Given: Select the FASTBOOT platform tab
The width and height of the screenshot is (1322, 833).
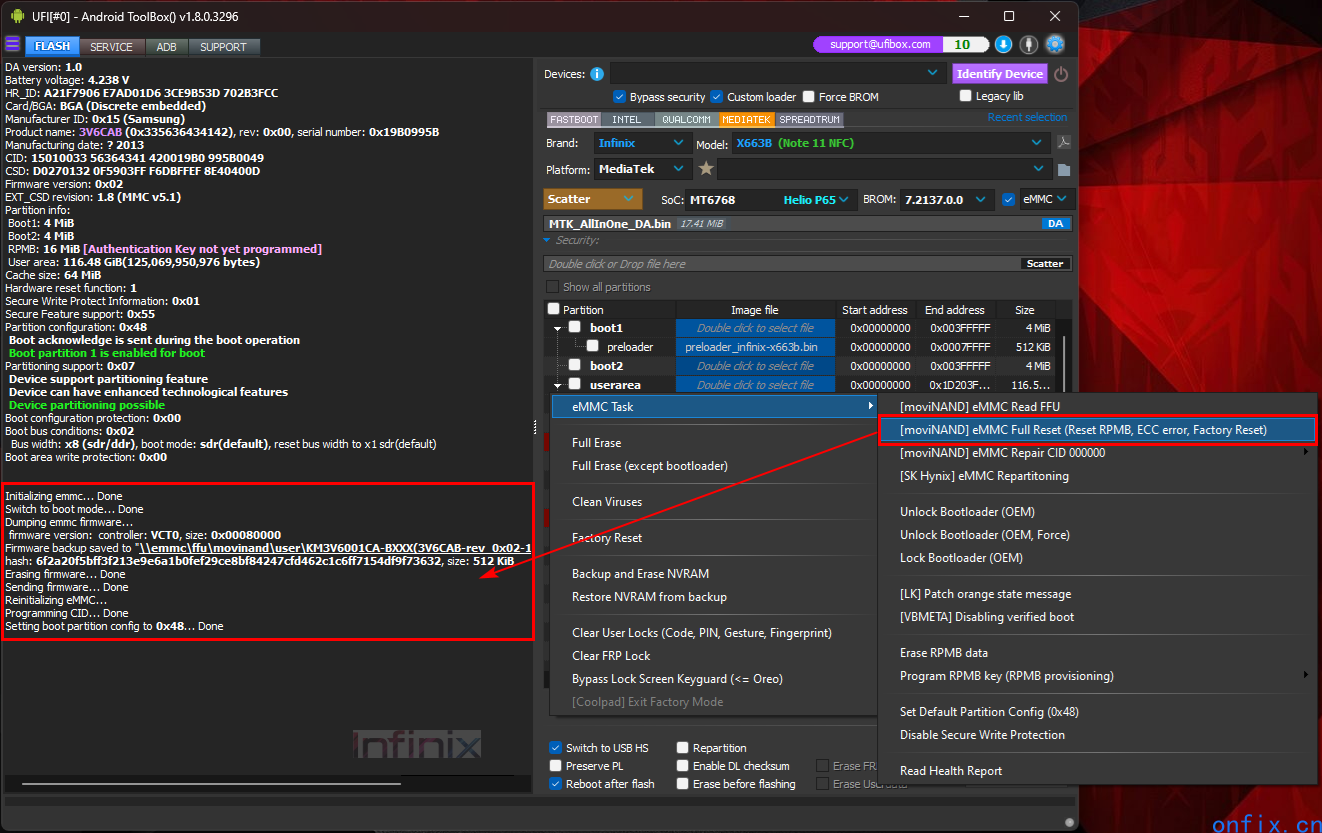Looking at the screenshot, I should pos(573,119).
